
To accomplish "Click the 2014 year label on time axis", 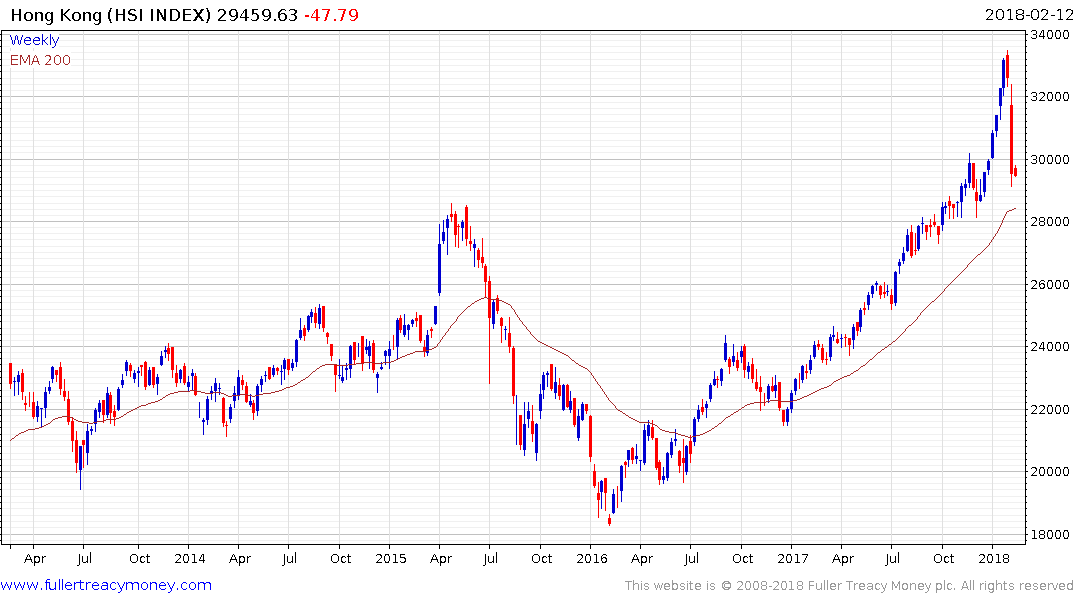I will coord(190,558).
